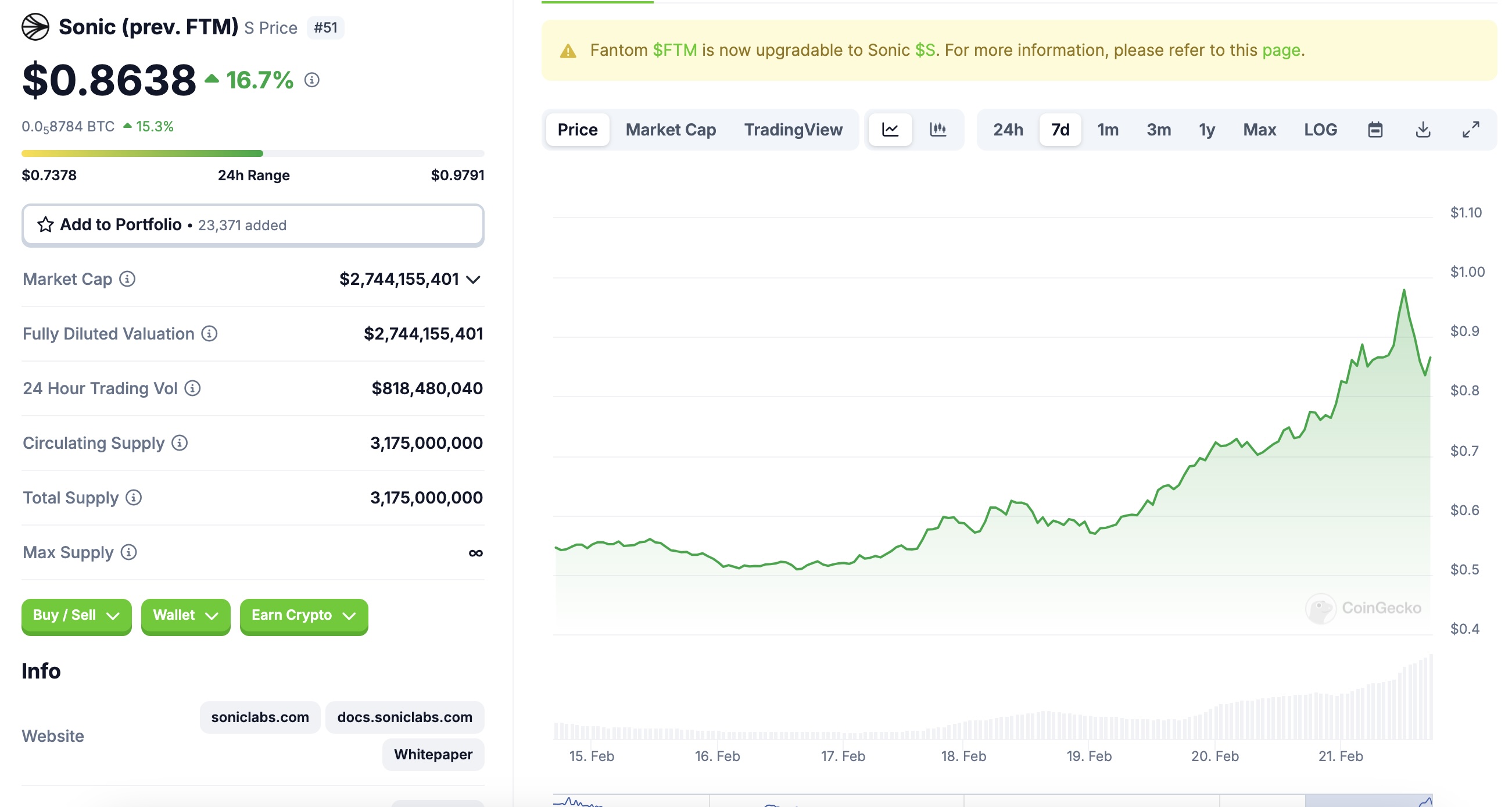Switch to the Market Cap chart tab

pyautogui.click(x=671, y=129)
